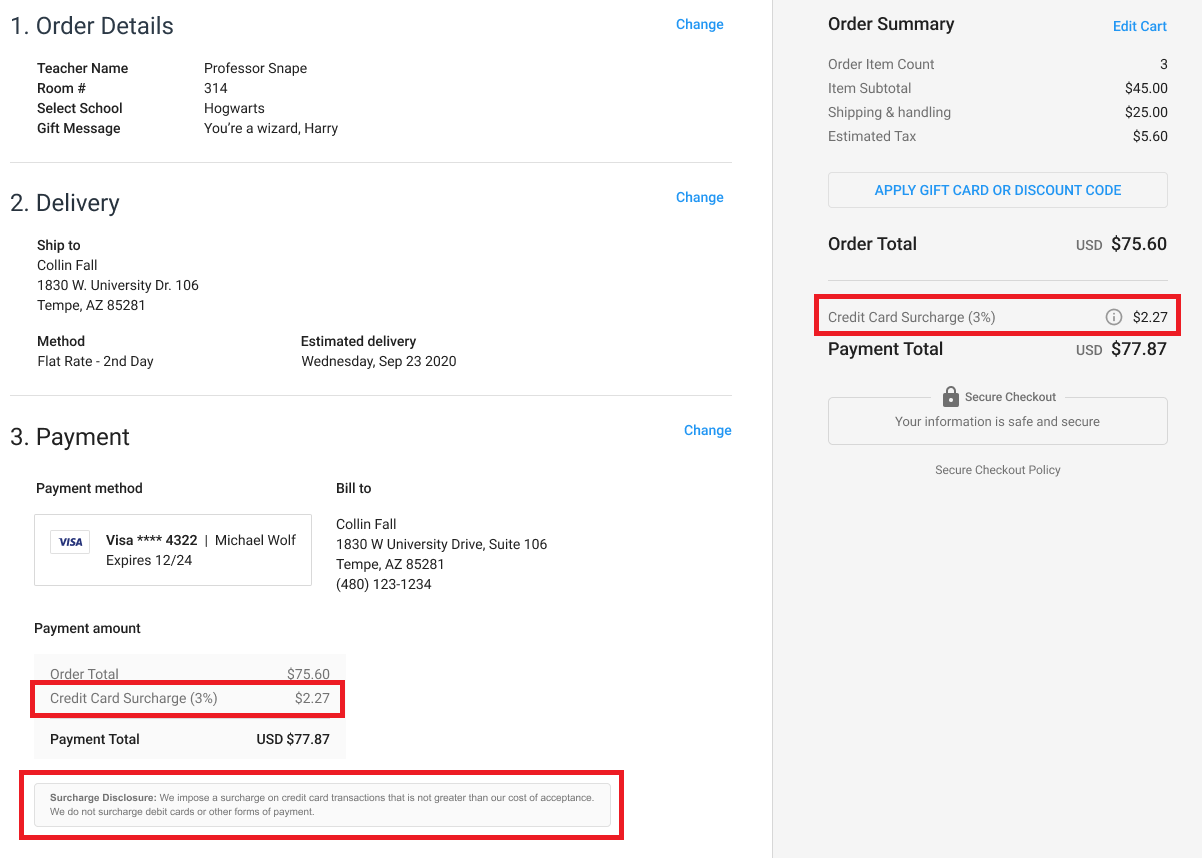This screenshot has width=1202, height=858.
Task: Select the Visa ending 4322 card text
Action: (x=151, y=540)
